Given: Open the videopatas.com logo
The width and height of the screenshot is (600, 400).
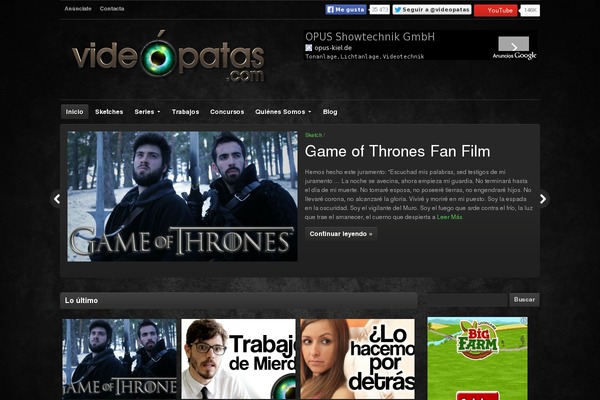Looking at the screenshot, I should click(168, 57).
